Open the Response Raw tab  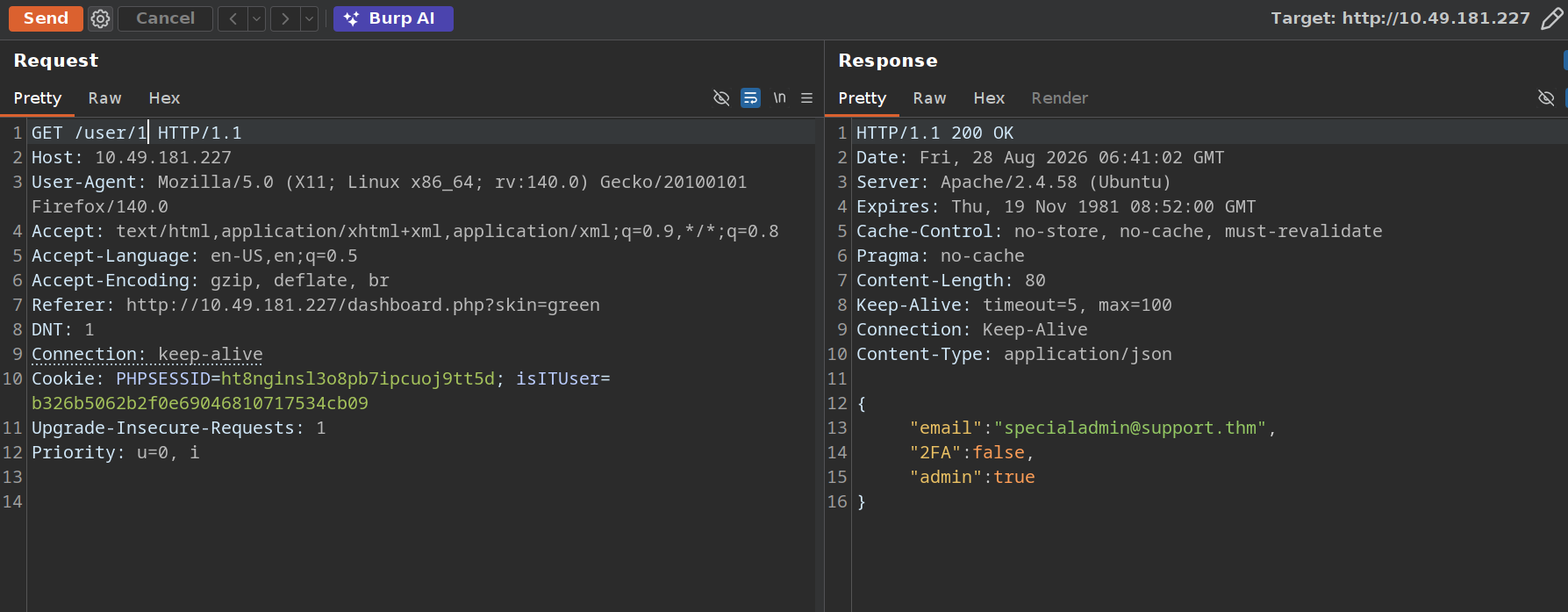point(929,98)
